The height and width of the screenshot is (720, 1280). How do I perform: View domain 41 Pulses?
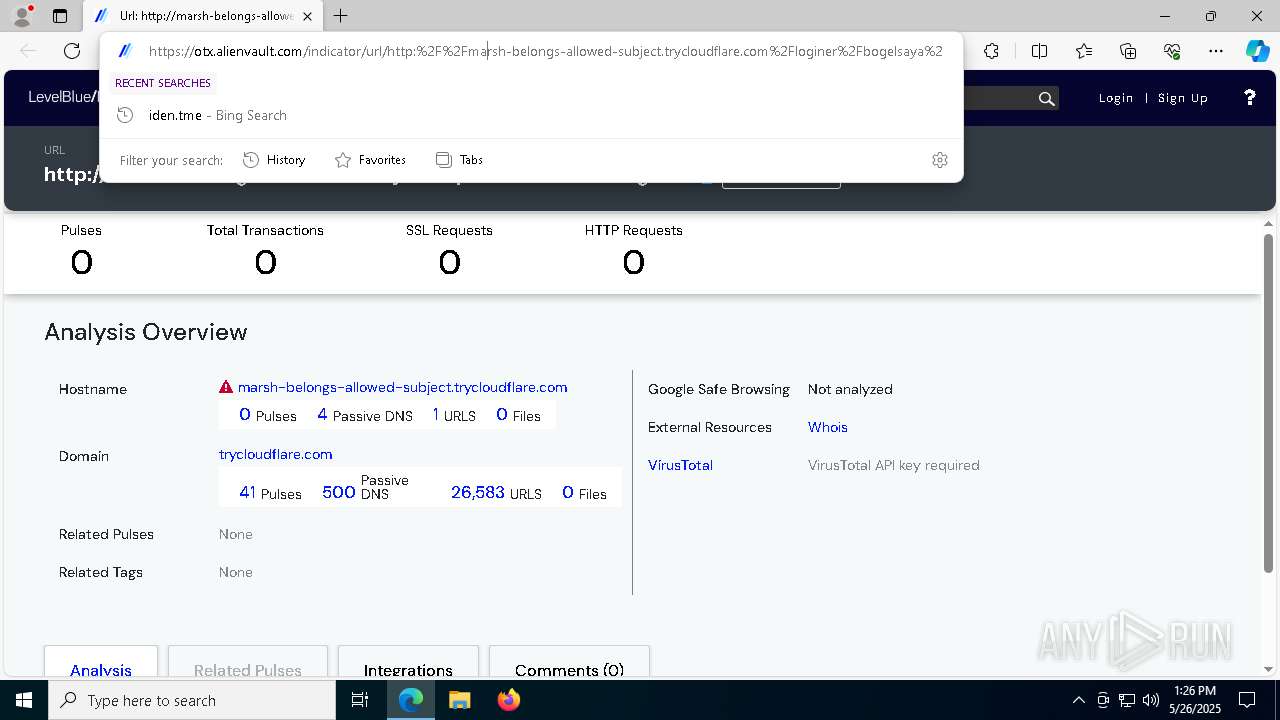(x=270, y=492)
